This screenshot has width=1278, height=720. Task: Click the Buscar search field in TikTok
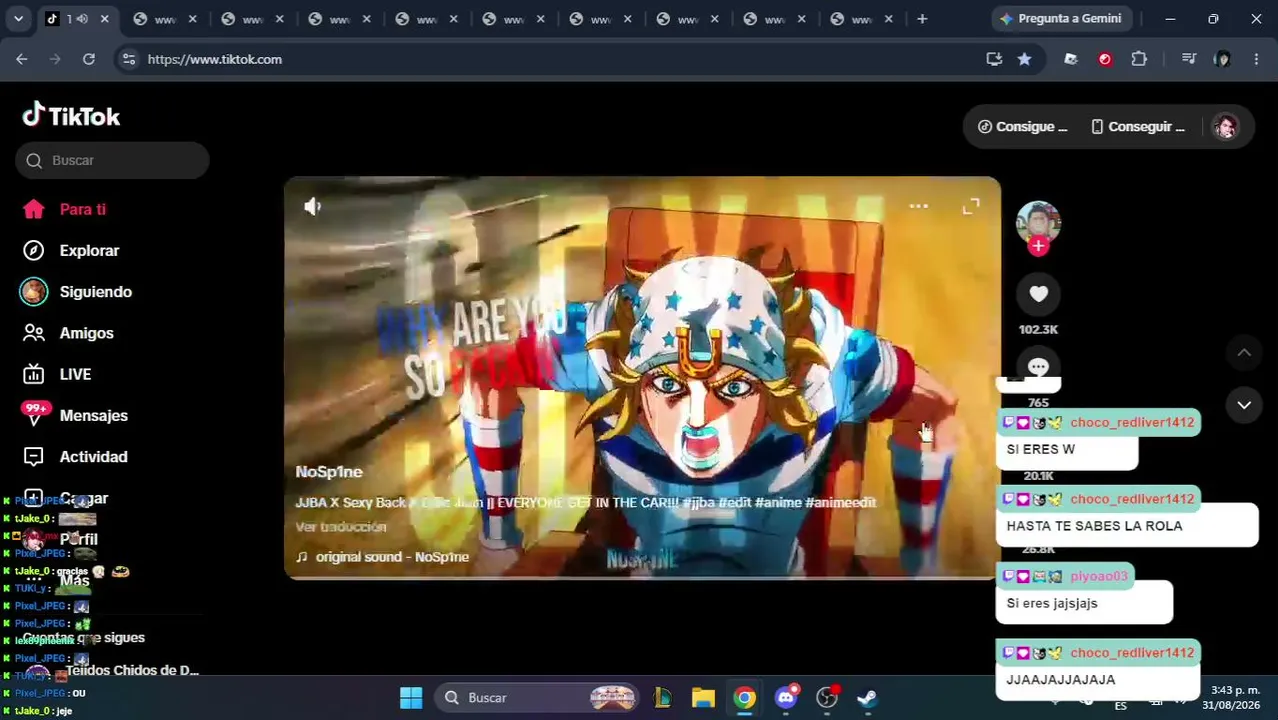click(112, 160)
